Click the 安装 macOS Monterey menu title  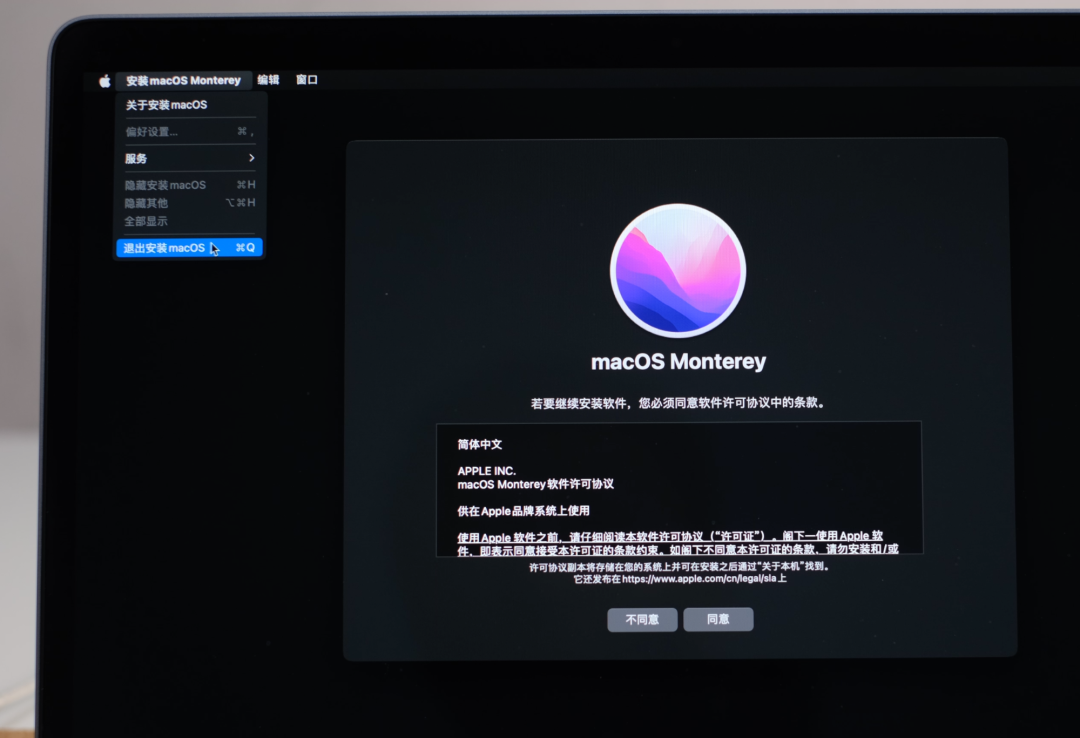183,81
